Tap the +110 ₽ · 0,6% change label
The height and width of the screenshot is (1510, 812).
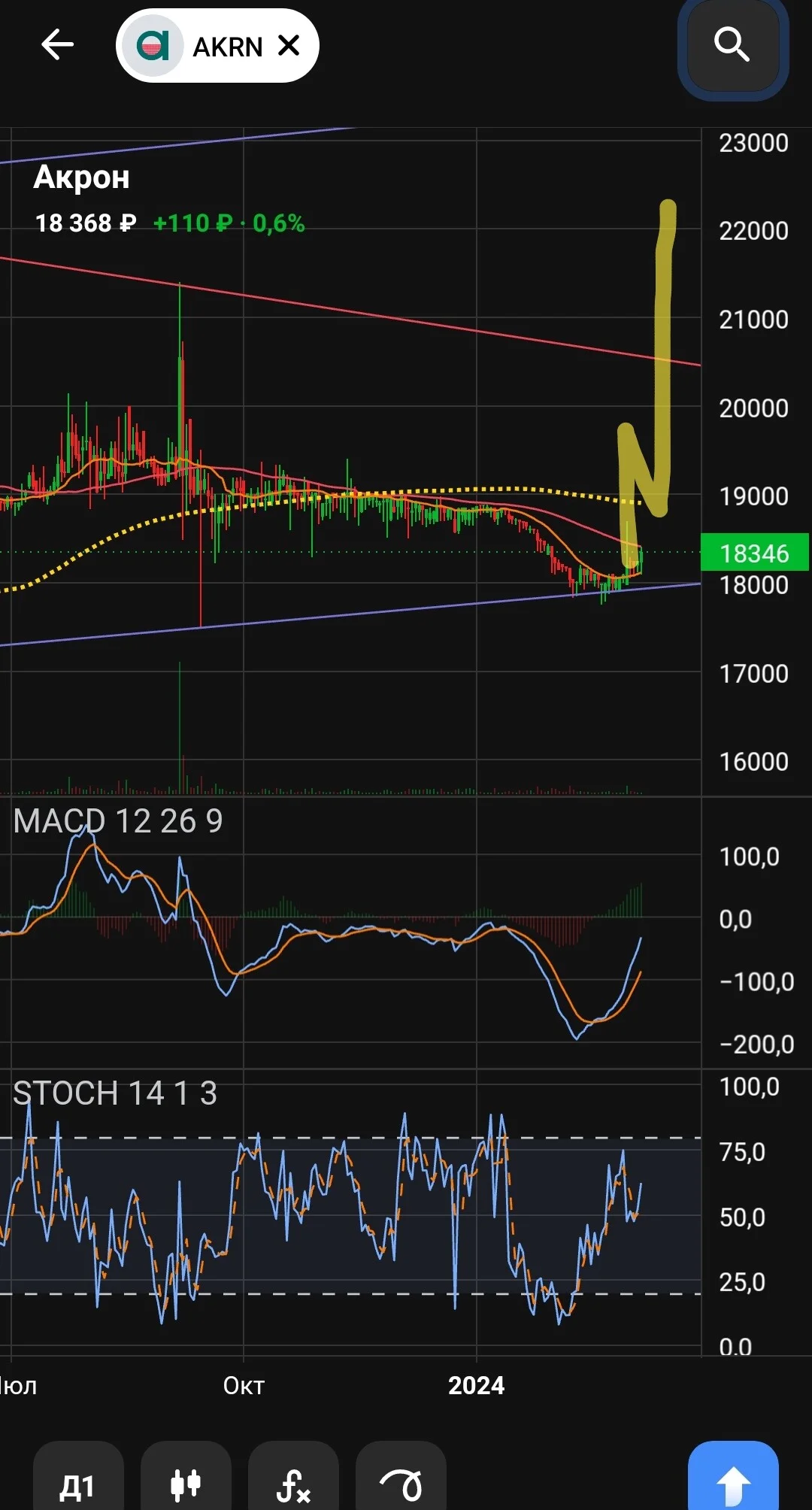[229, 223]
